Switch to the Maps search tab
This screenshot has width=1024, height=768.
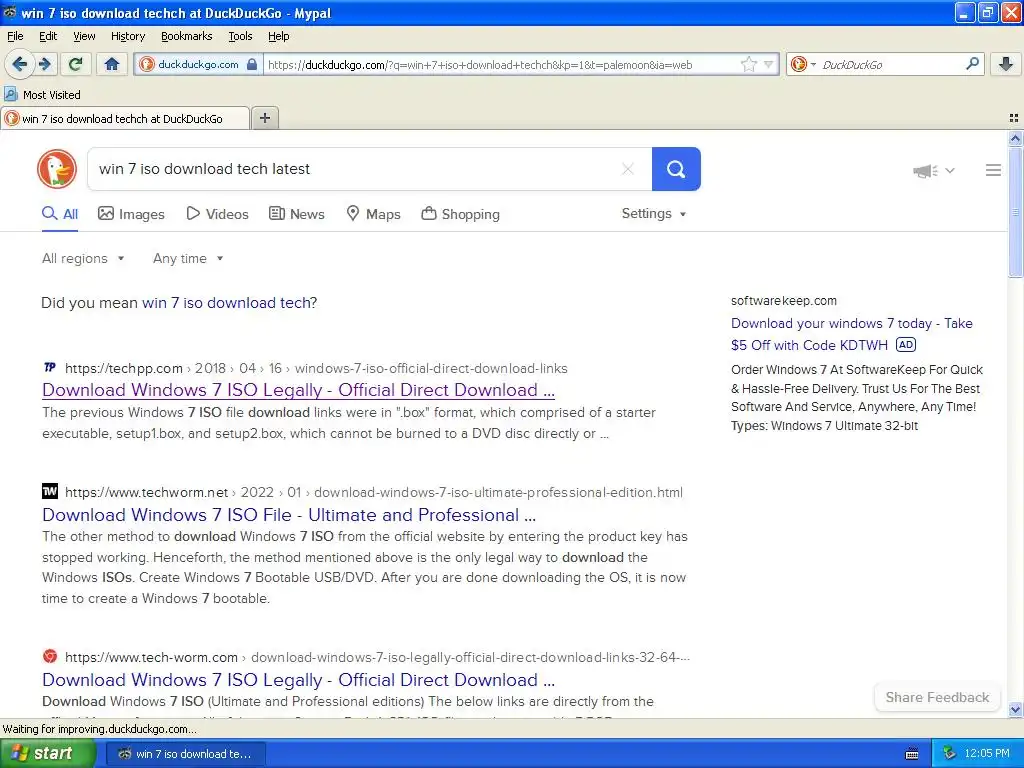pyautogui.click(x=374, y=214)
